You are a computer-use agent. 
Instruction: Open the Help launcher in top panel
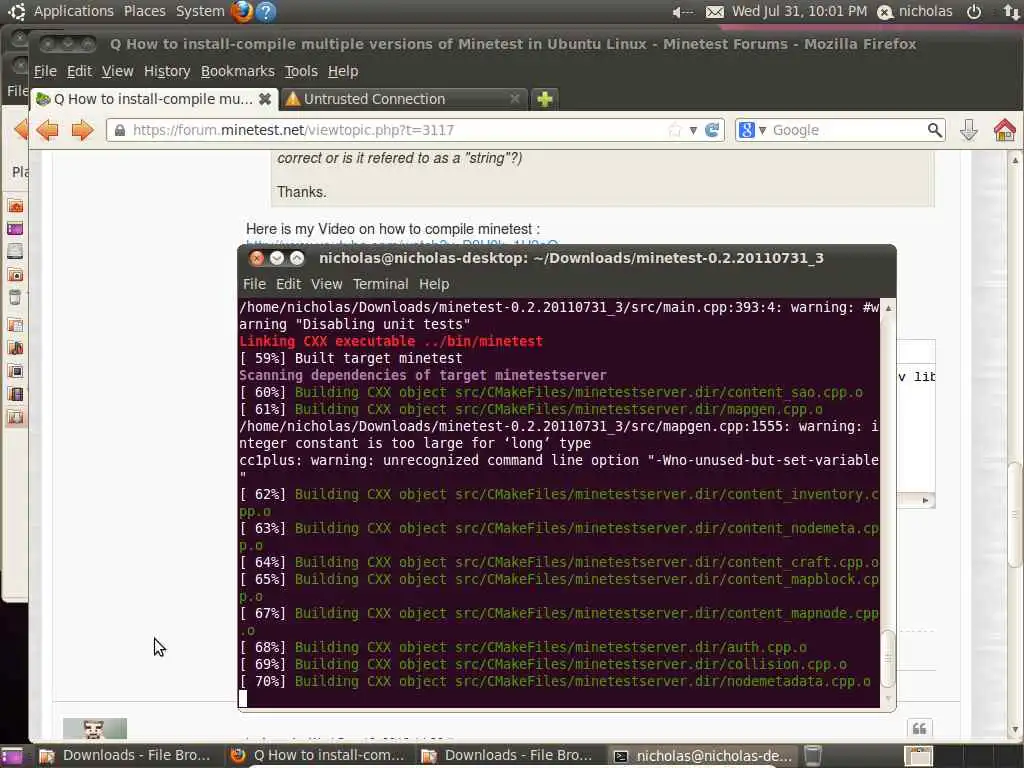point(266,11)
